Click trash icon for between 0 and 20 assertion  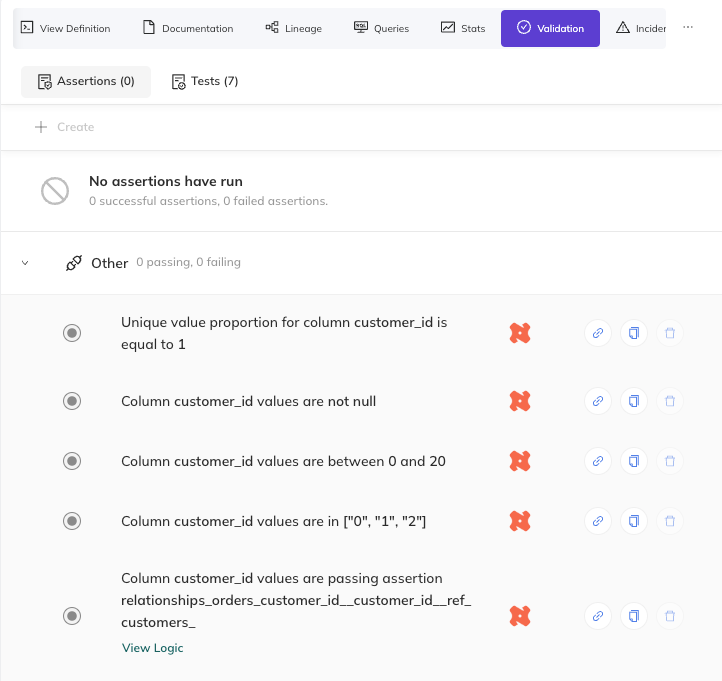pos(670,461)
